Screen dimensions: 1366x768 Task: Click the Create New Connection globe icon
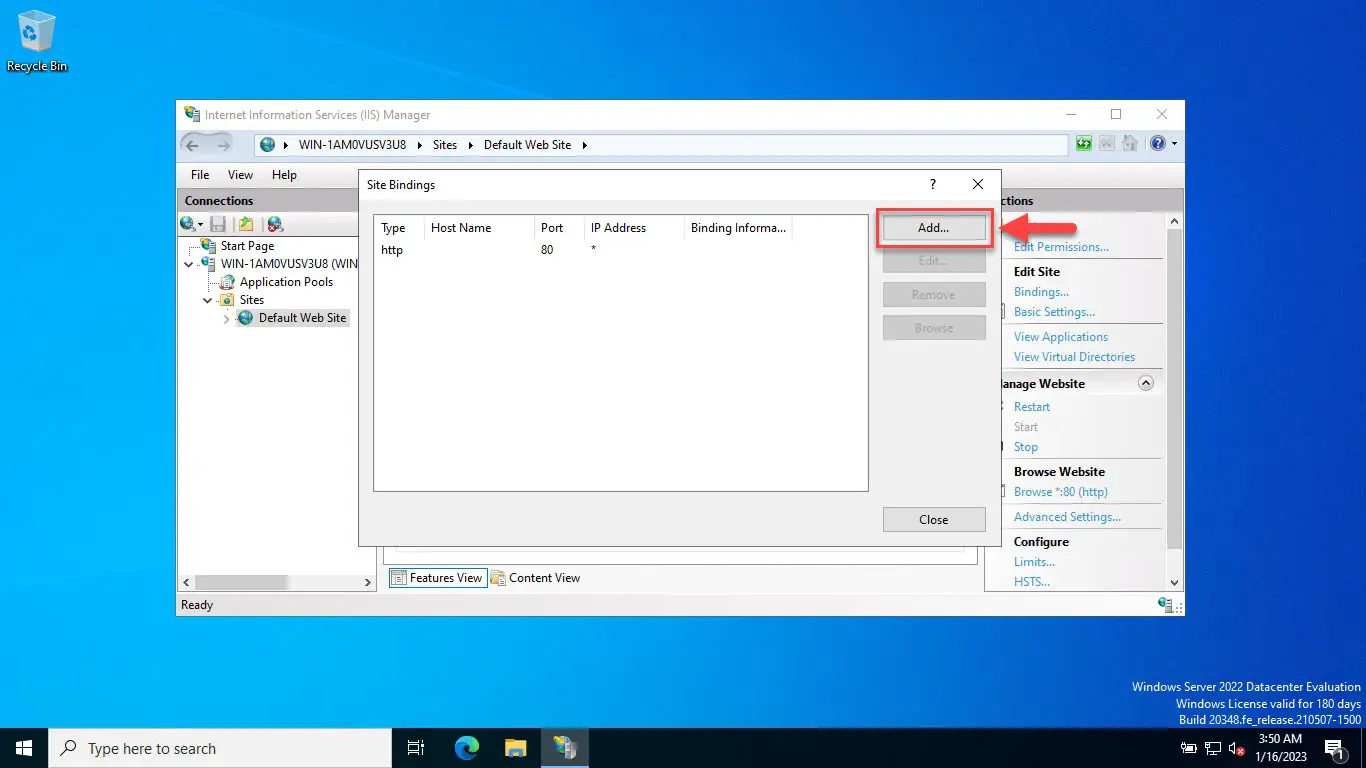pyautogui.click(x=188, y=224)
